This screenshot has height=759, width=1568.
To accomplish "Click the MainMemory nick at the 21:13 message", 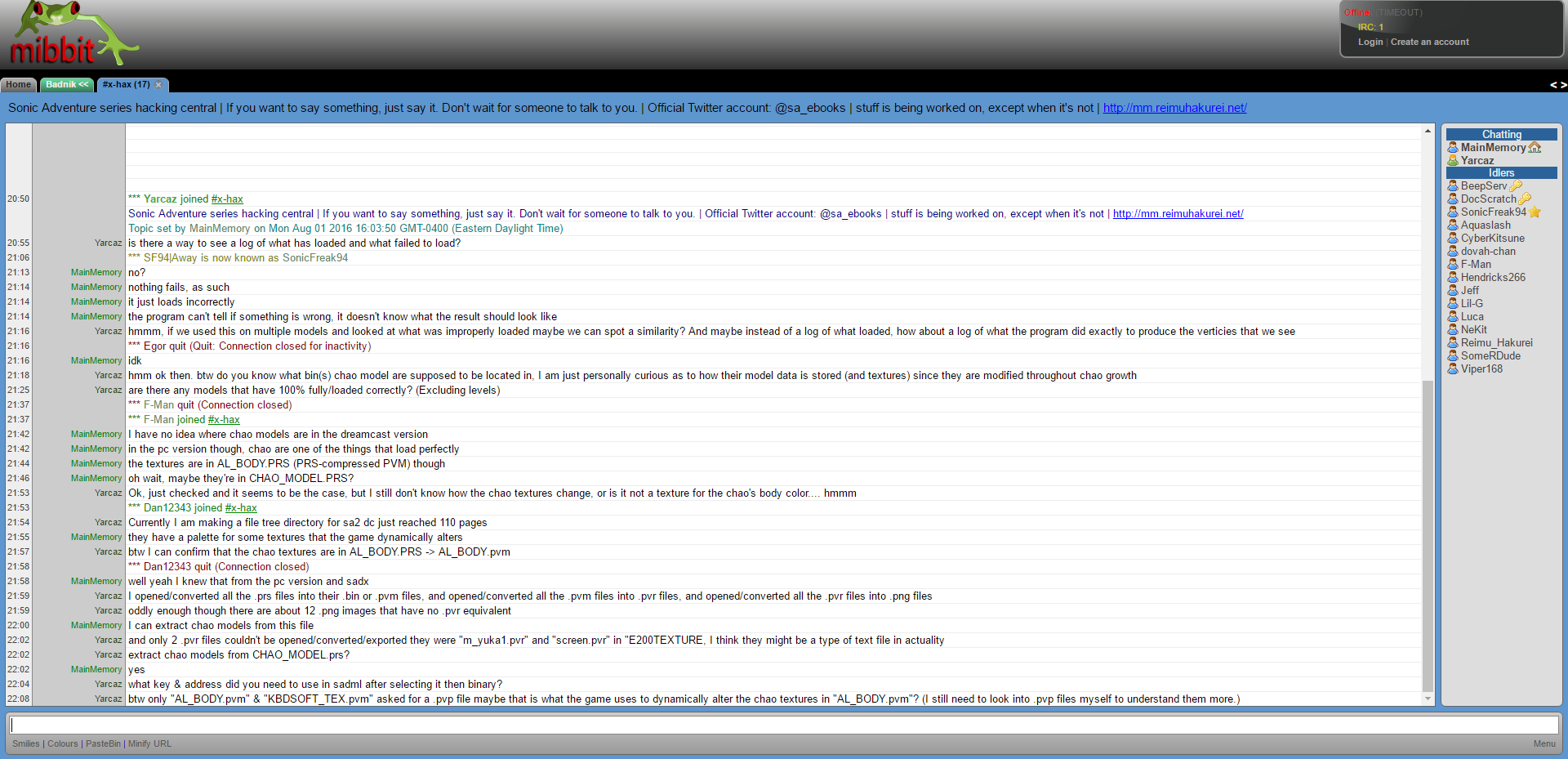I will pos(96,273).
